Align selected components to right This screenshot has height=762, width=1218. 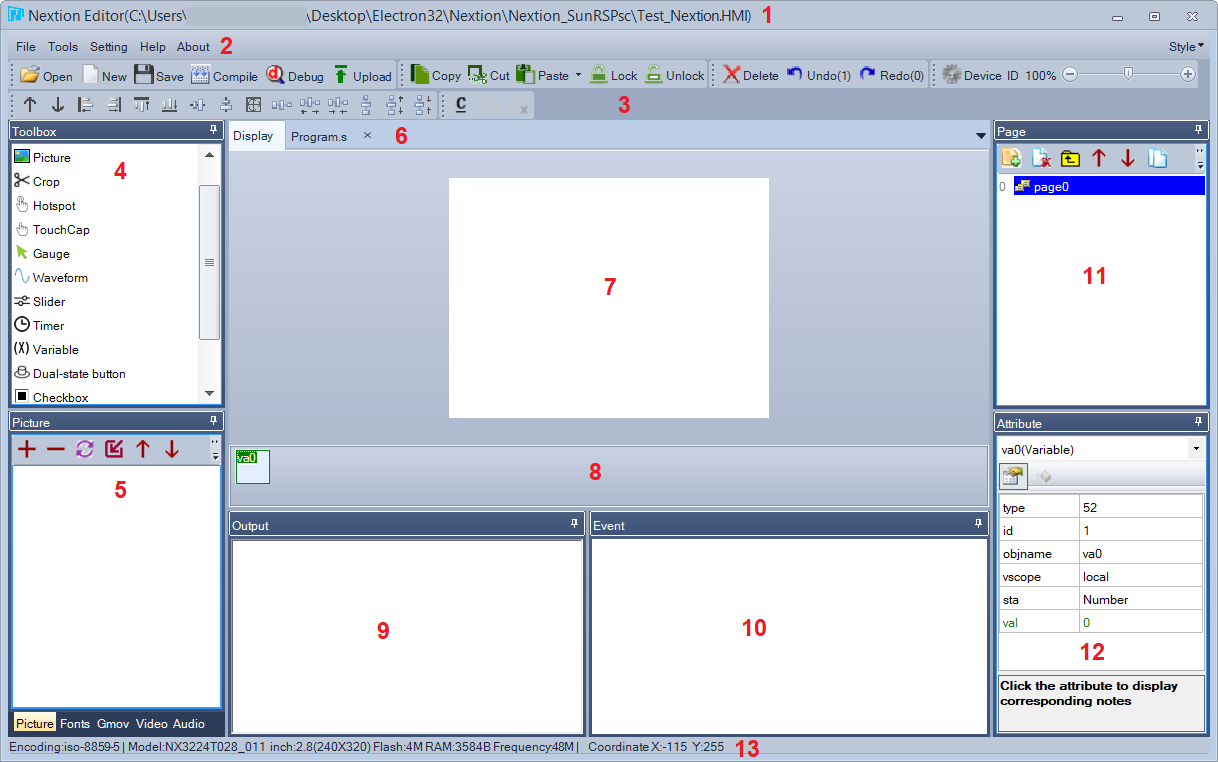coord(114,104)
